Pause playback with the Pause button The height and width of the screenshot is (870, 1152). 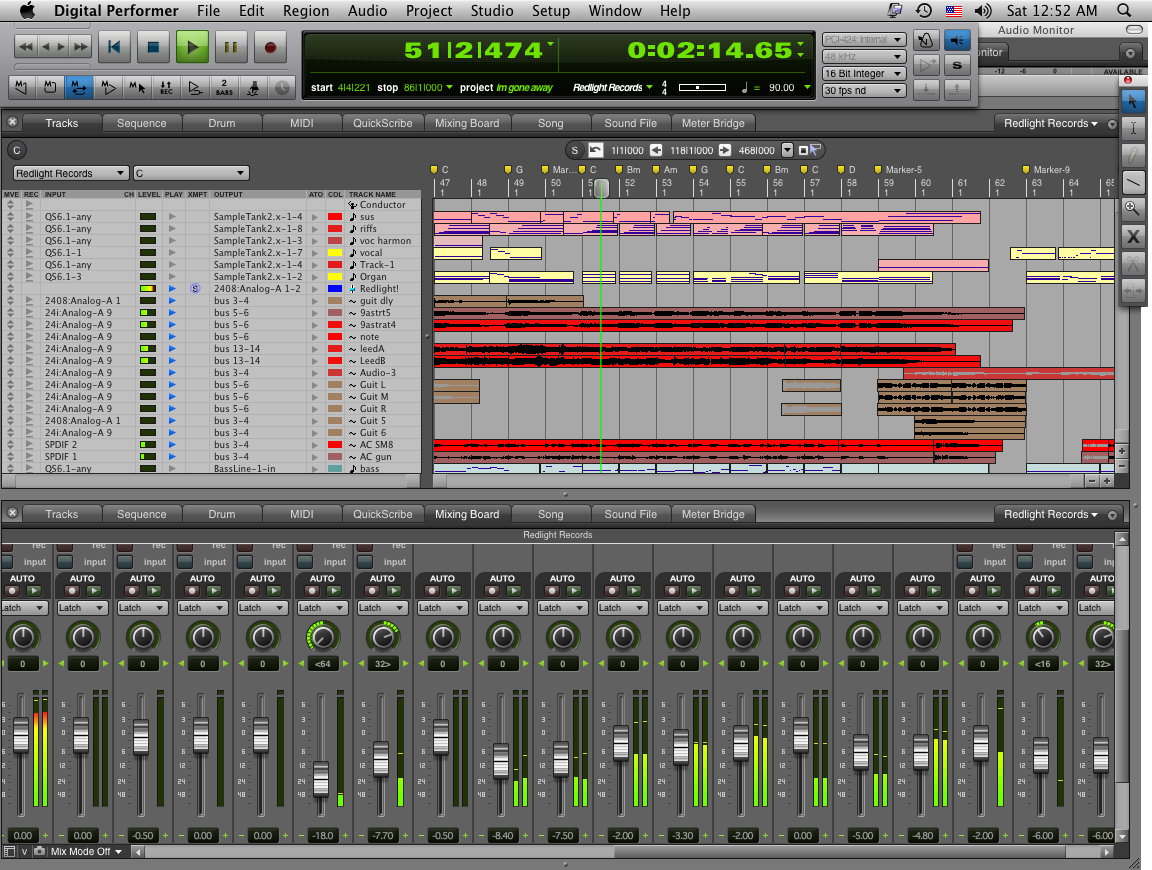[x=231, y=47]
